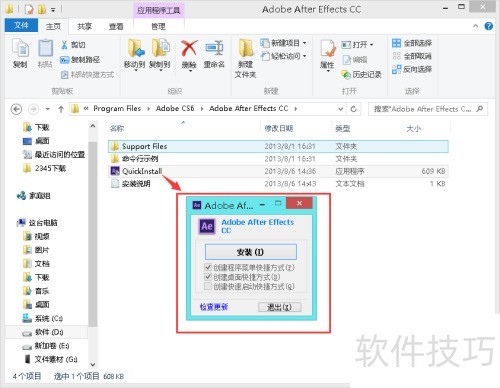Expand the Open command dropdown arrow
Viewport: 500px width, 388px height.
tap(372, 44)
